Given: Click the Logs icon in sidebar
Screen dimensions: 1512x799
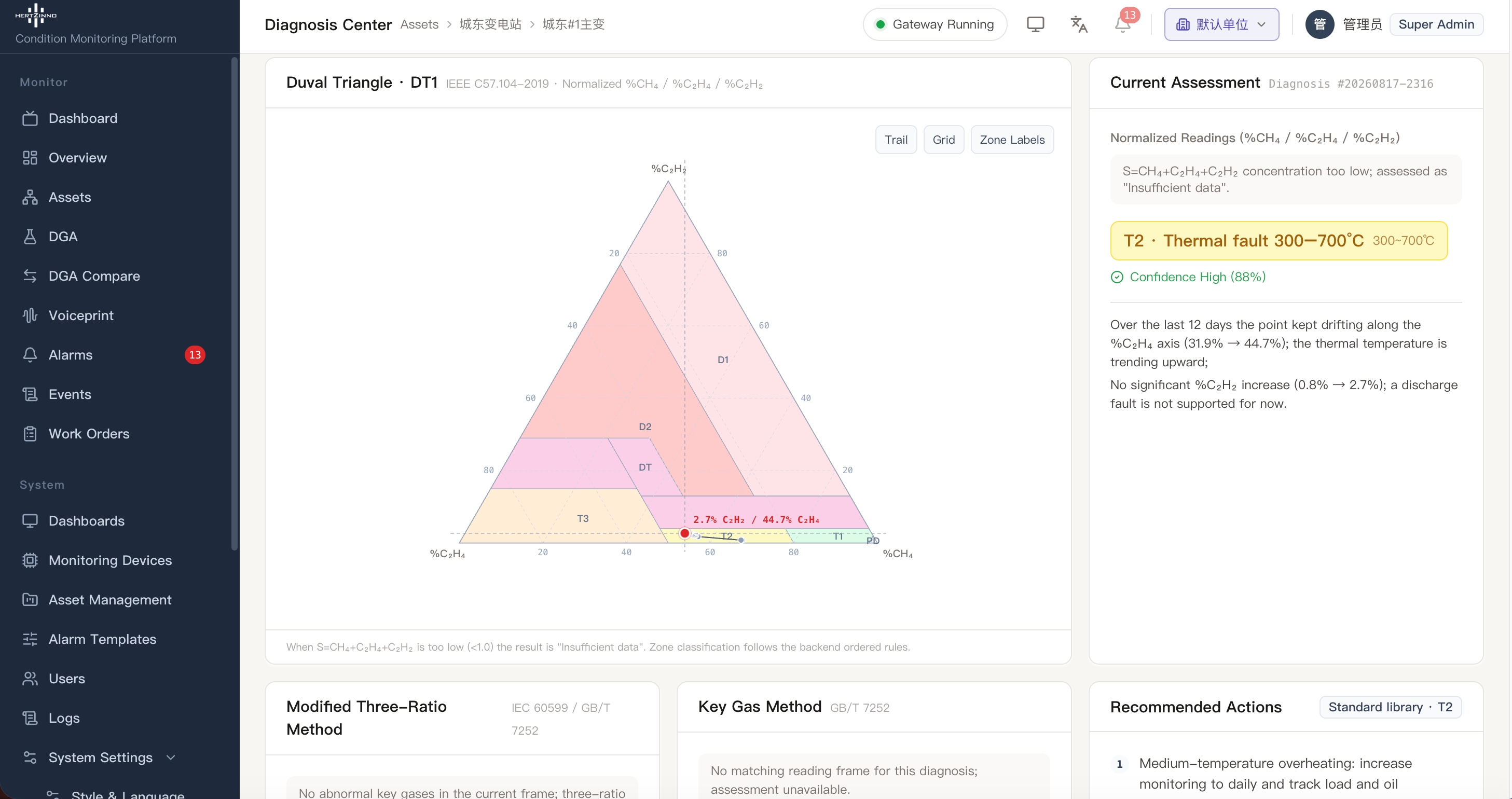Looking at the screenshot, I should click(x=30, y=718).
